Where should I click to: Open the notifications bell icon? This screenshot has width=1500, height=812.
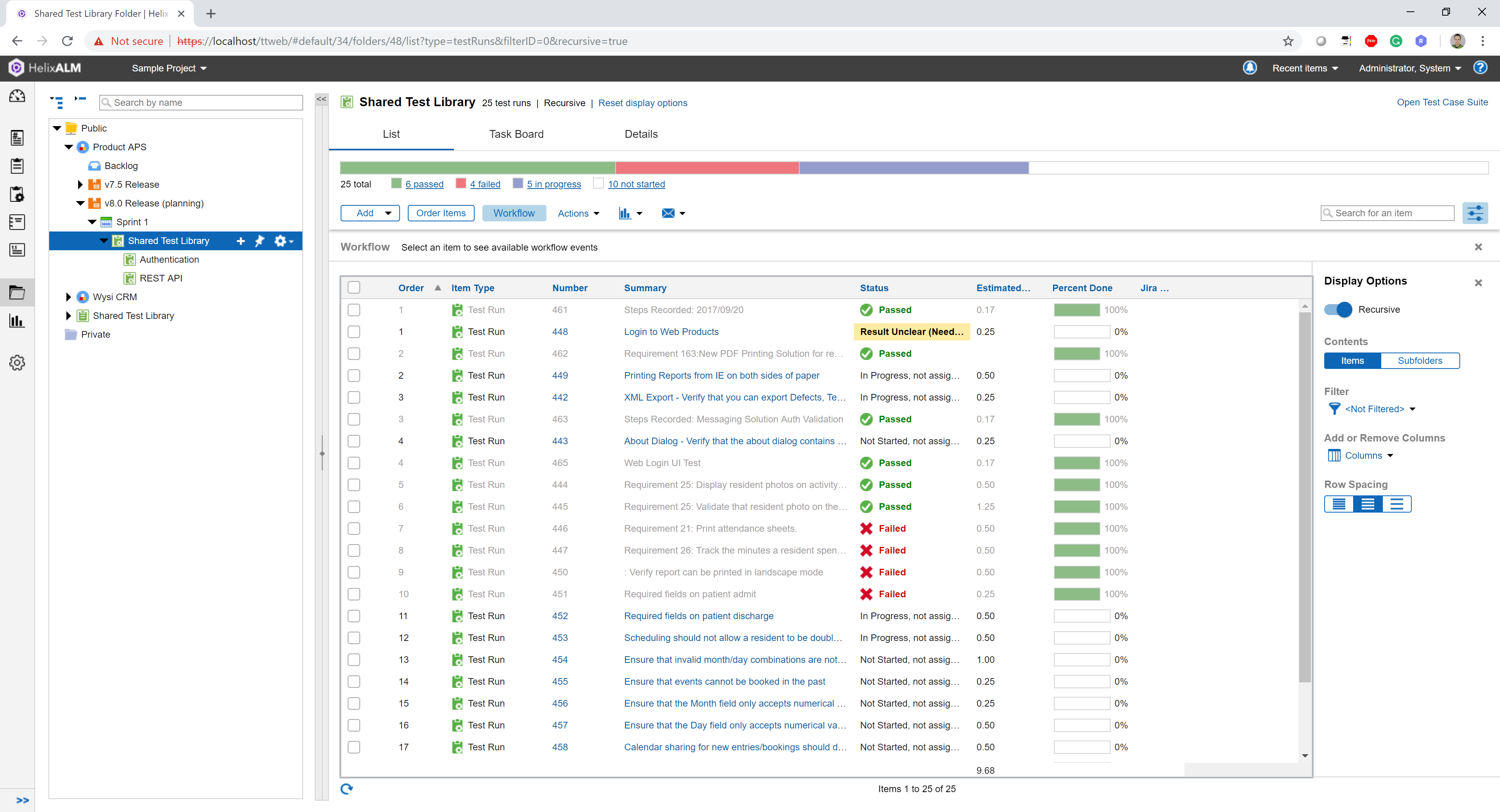pyautogui.click(x=1250, y=68)
